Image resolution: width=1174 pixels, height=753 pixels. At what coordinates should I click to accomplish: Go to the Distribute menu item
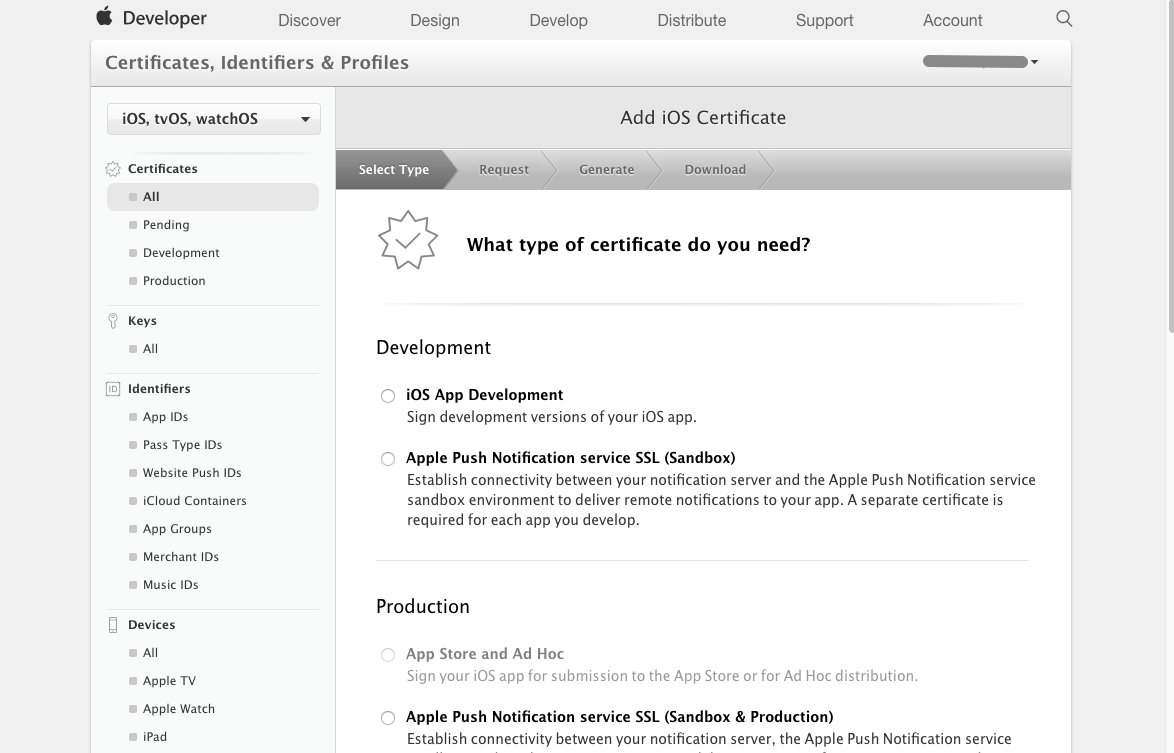pos(691,20)
